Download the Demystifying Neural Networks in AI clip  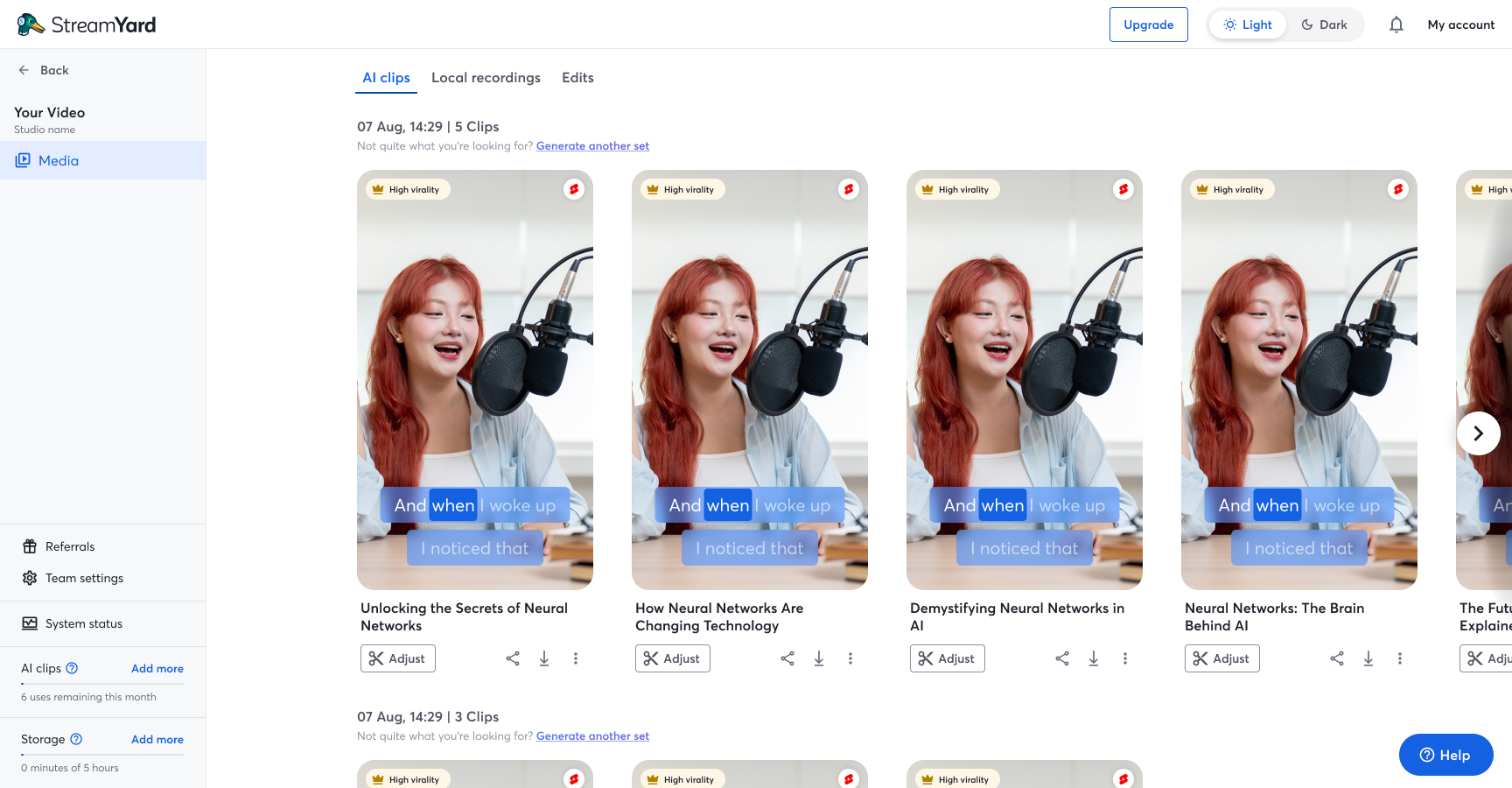[1094, 658]
